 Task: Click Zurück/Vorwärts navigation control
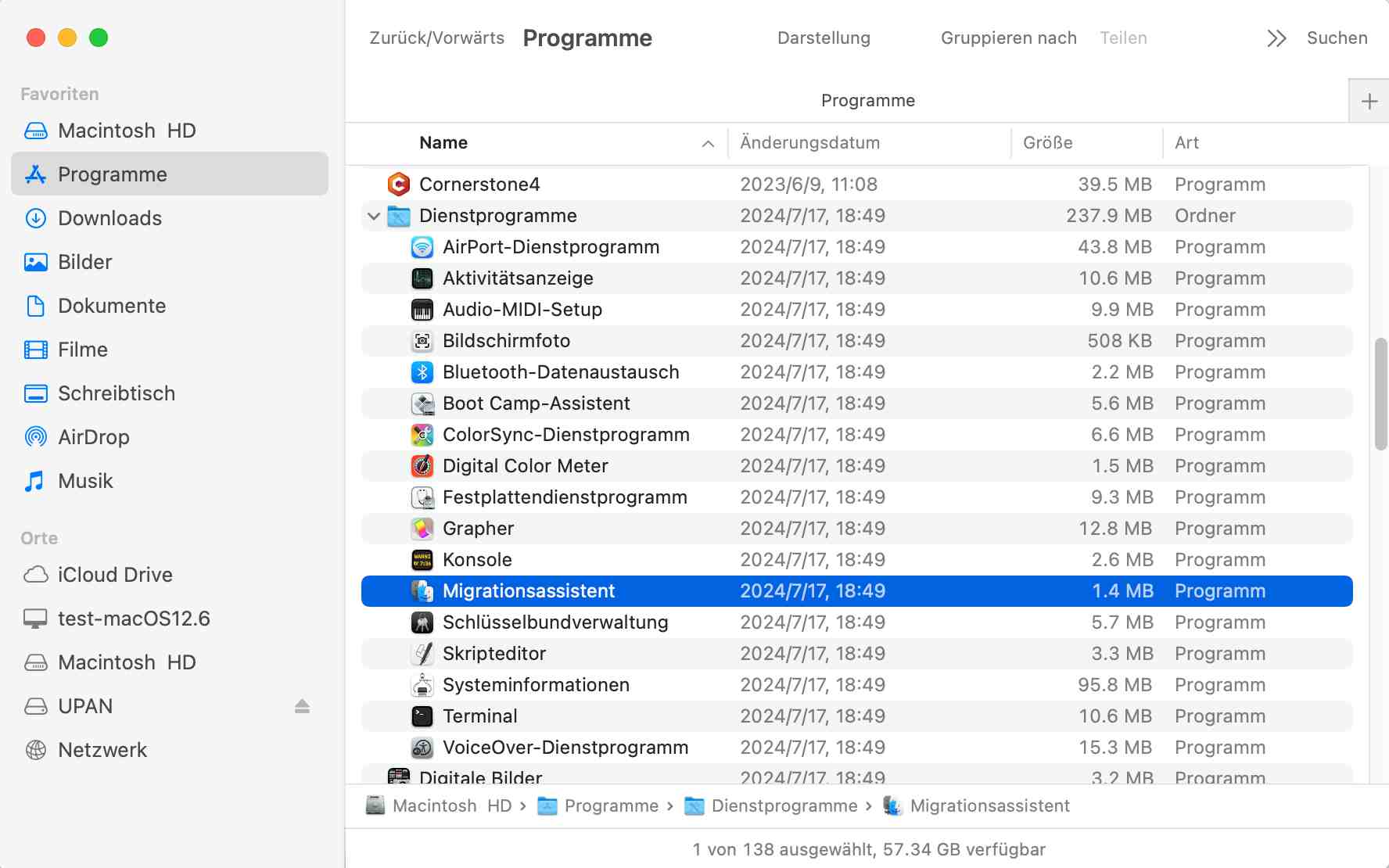tap(437, 38)
